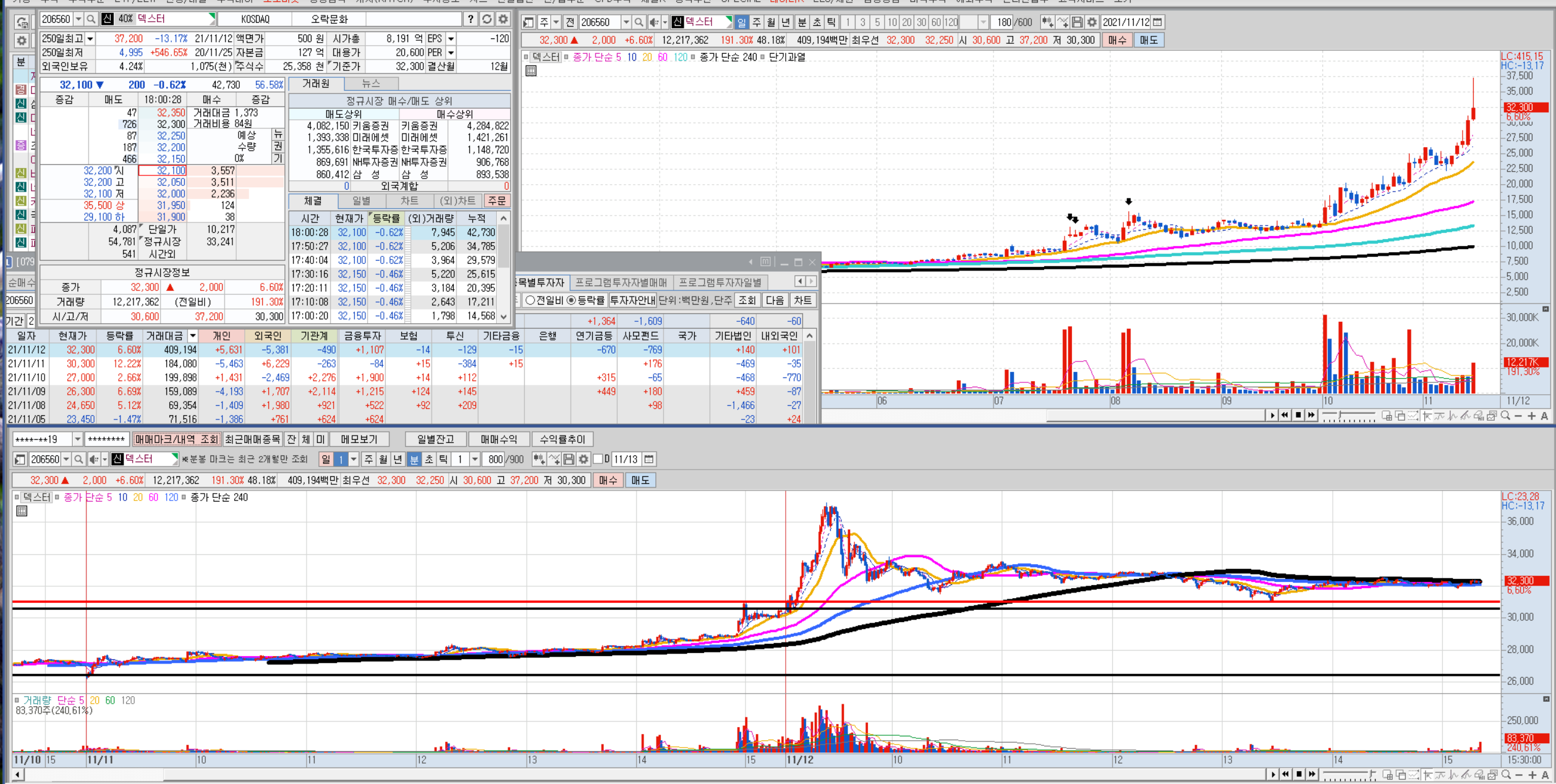Switch upper chart to 분 minute period
Viewport: 1556px width, 784px height.
(x=802, y=22)
